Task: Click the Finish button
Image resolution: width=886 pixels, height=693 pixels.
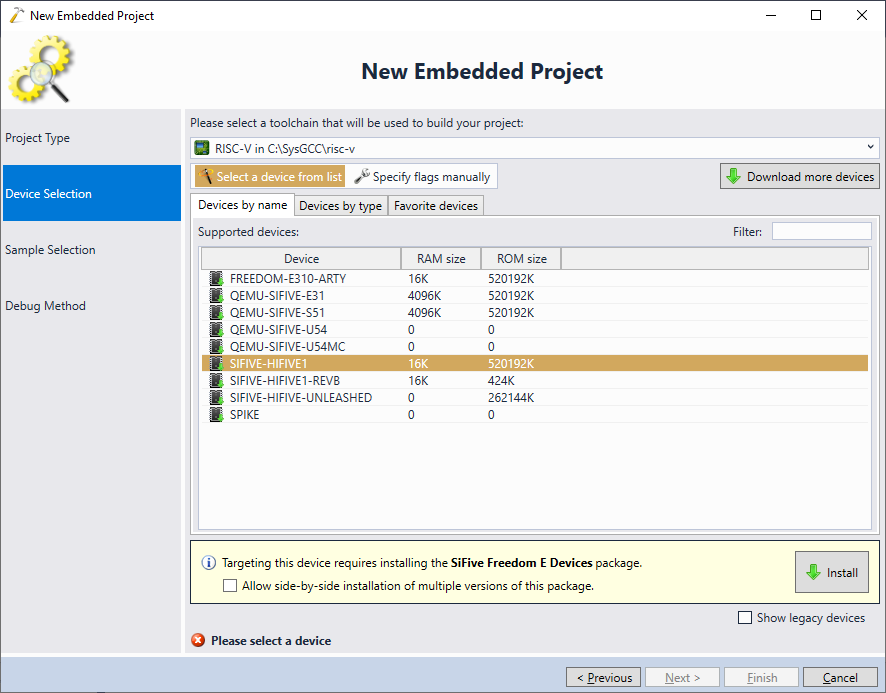Action: 762,677
